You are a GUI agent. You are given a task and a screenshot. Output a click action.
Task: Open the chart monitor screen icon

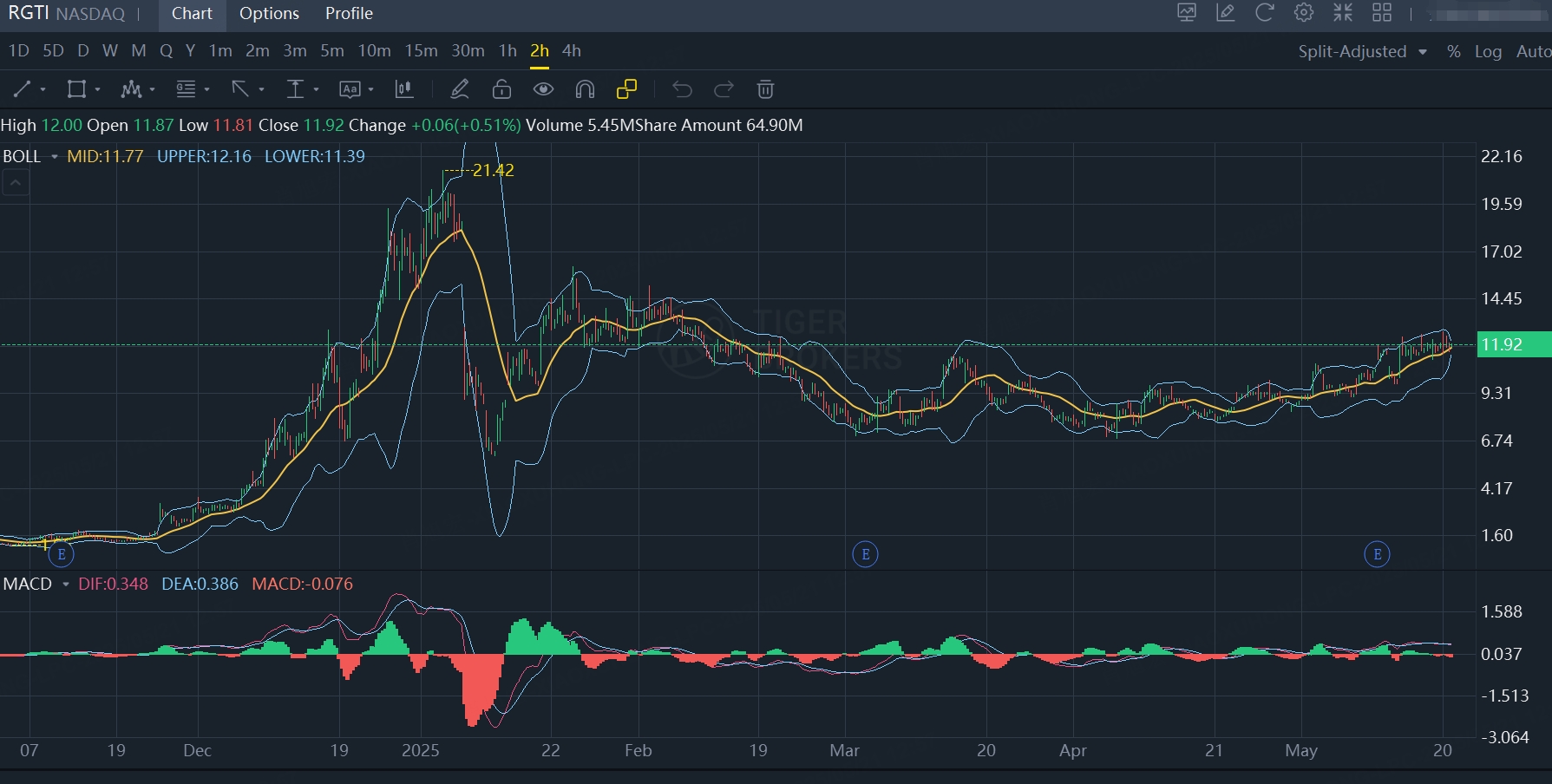coord(1187,12)
